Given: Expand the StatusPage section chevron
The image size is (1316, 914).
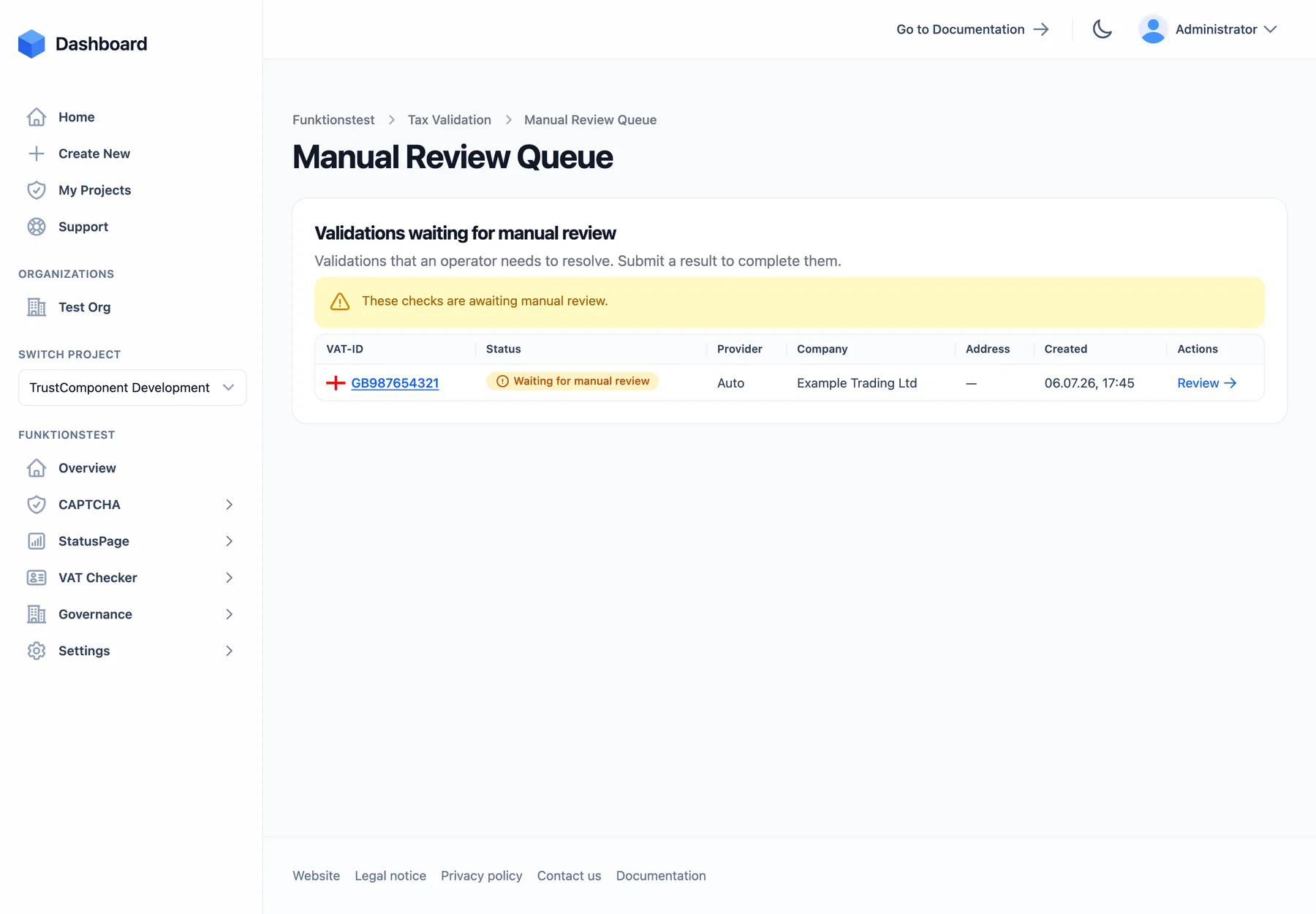Looking at the screenshot, I should pyautogui.click(x=229, y=541).
